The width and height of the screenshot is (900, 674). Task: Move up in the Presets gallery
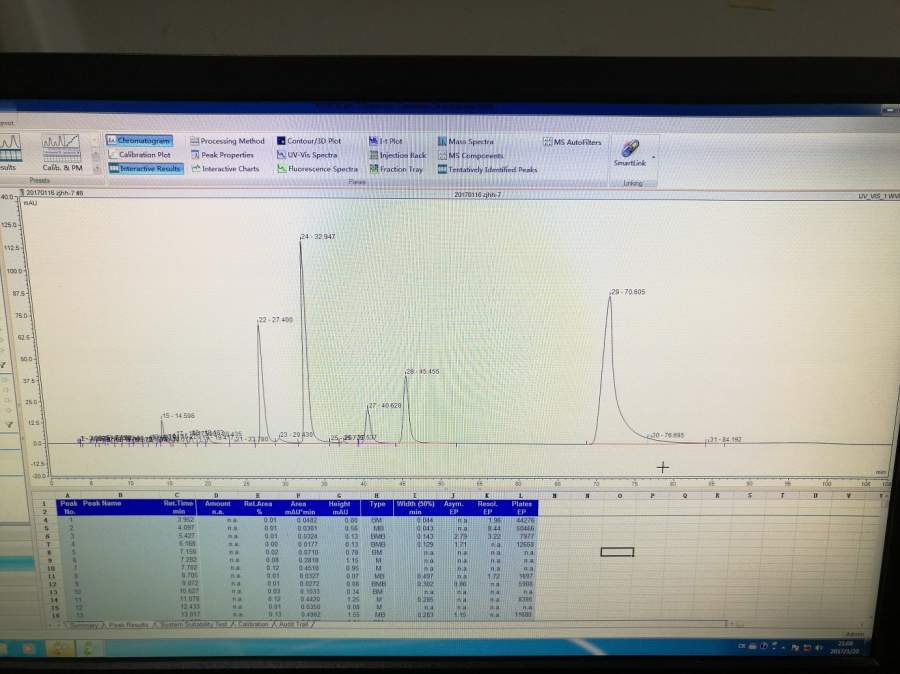tap(96, 141)
